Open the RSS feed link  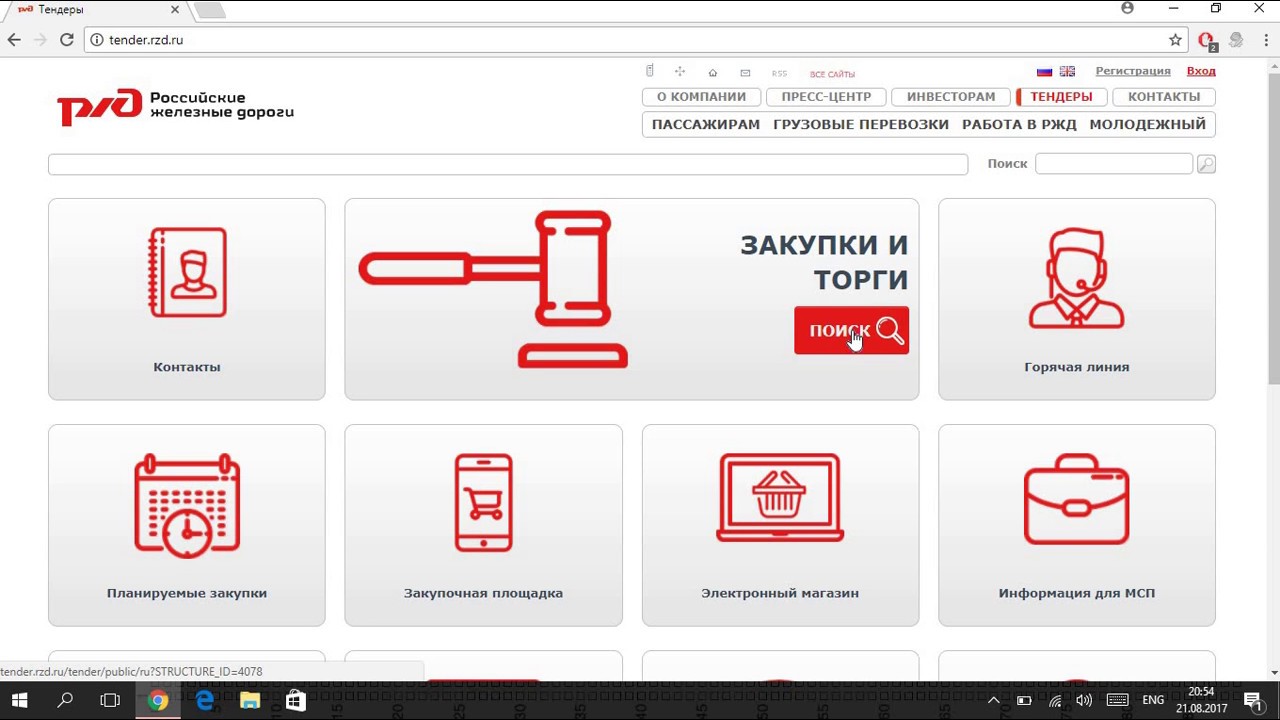[x=779, y=73]
